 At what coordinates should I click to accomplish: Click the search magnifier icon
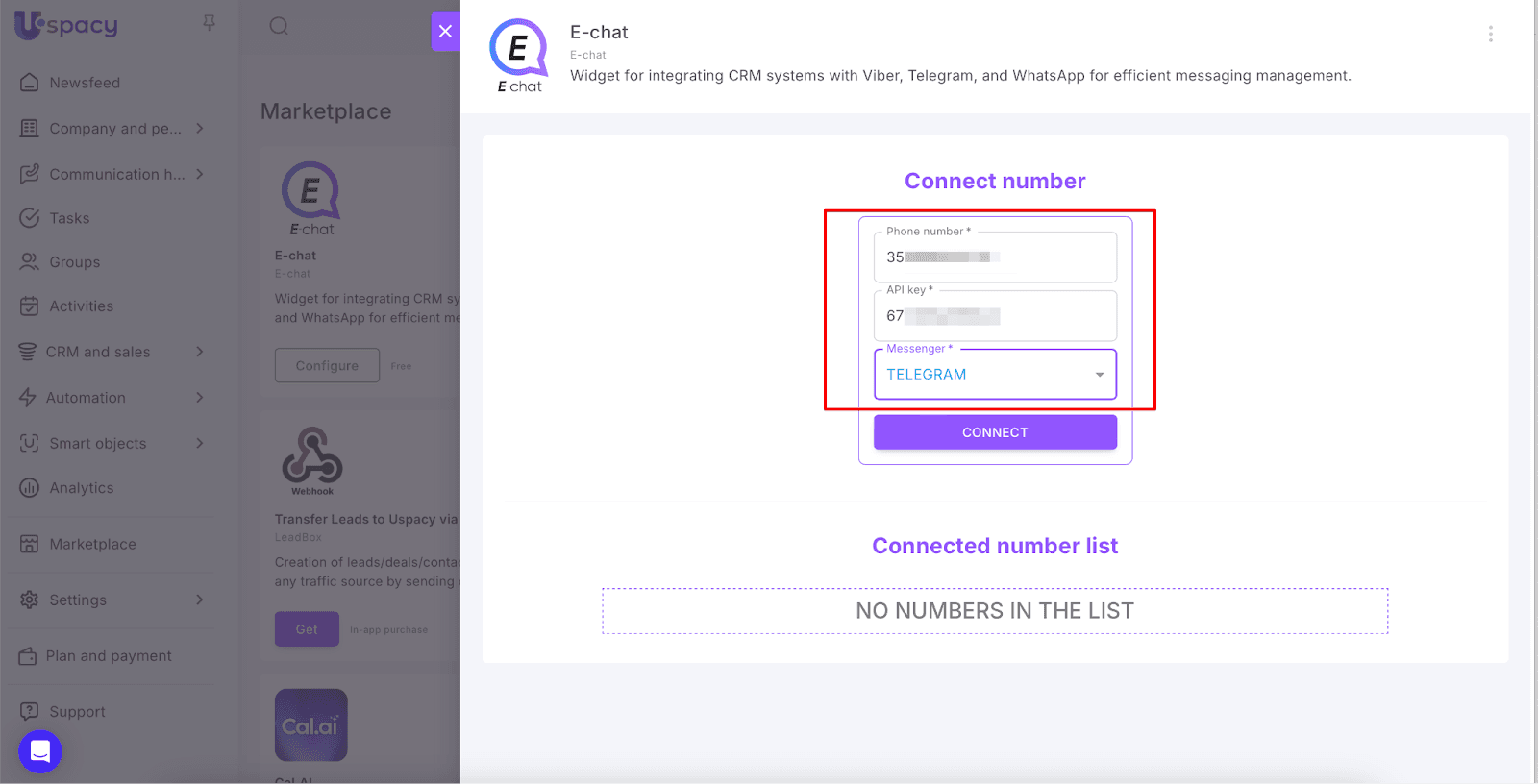279,26
